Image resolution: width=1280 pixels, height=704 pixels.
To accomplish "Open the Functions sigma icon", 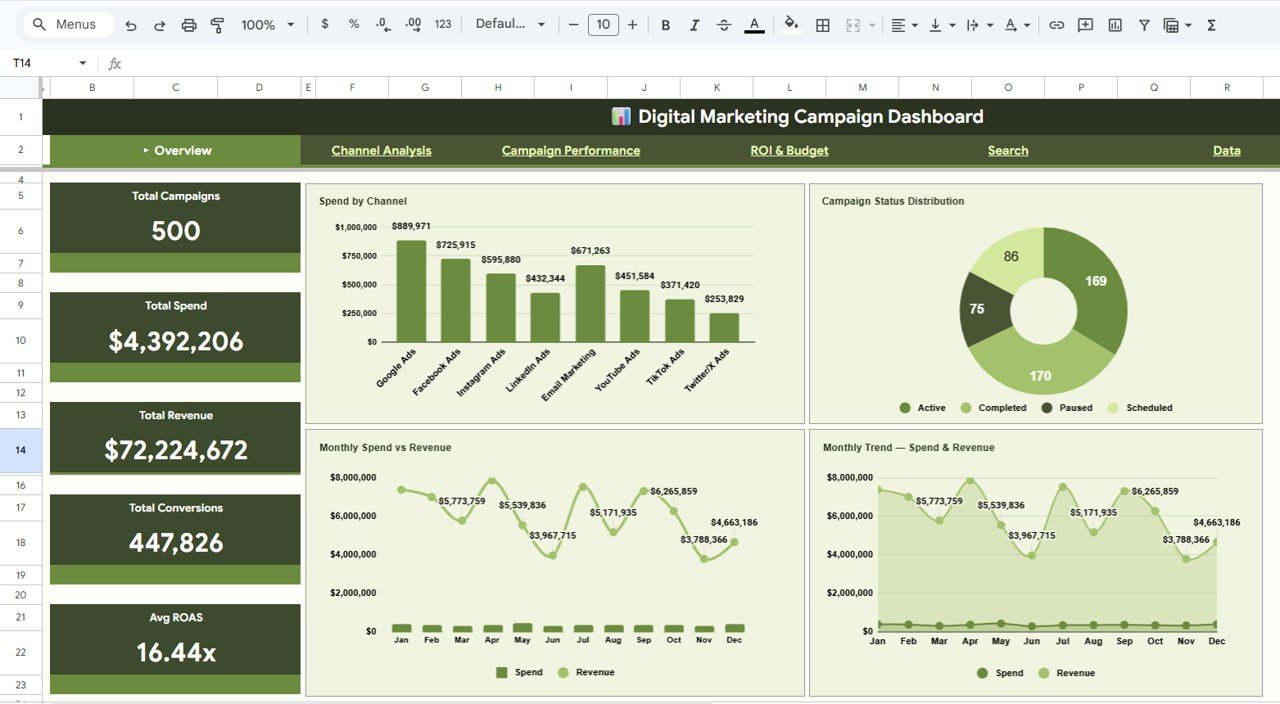I will pyautogui.click(x=1211, y=24).
